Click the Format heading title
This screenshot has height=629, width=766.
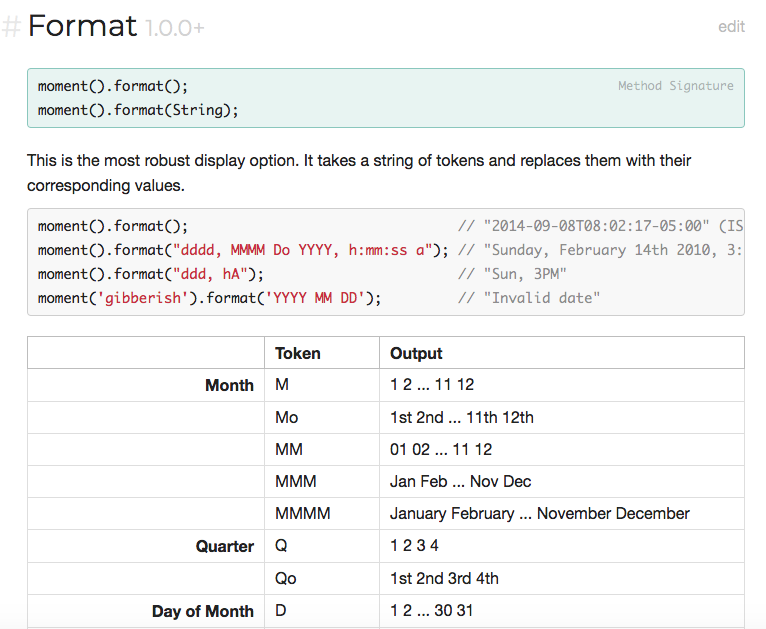point(82,26)
